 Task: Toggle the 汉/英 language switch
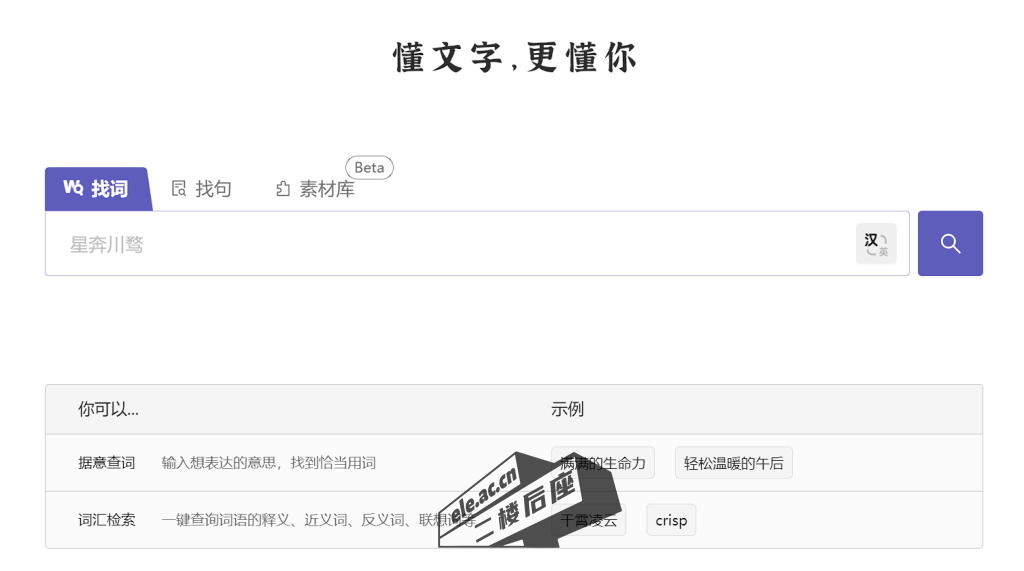(876, 244)
